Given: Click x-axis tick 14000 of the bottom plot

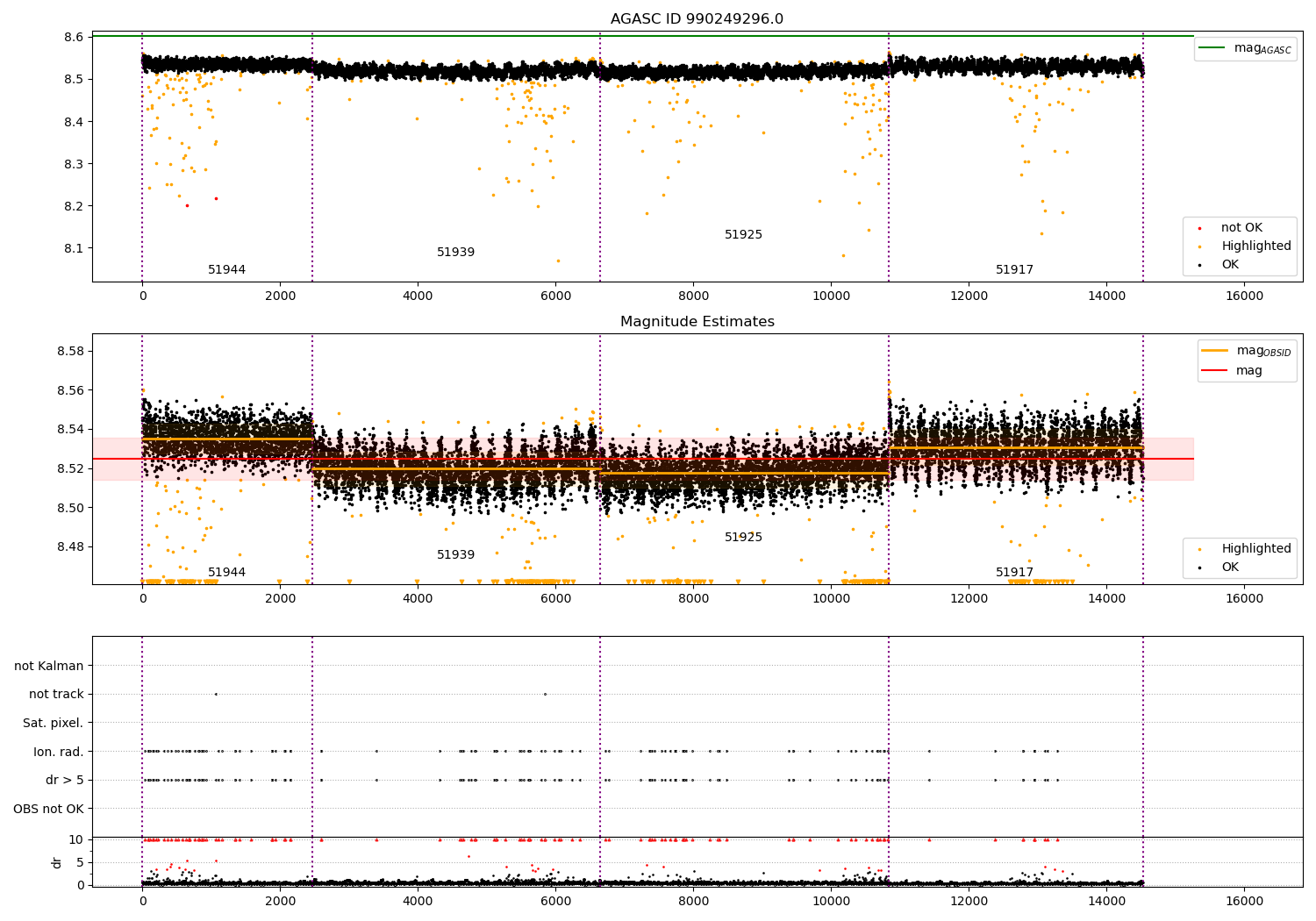Looking at the screenshot, I should (1106, 902).
